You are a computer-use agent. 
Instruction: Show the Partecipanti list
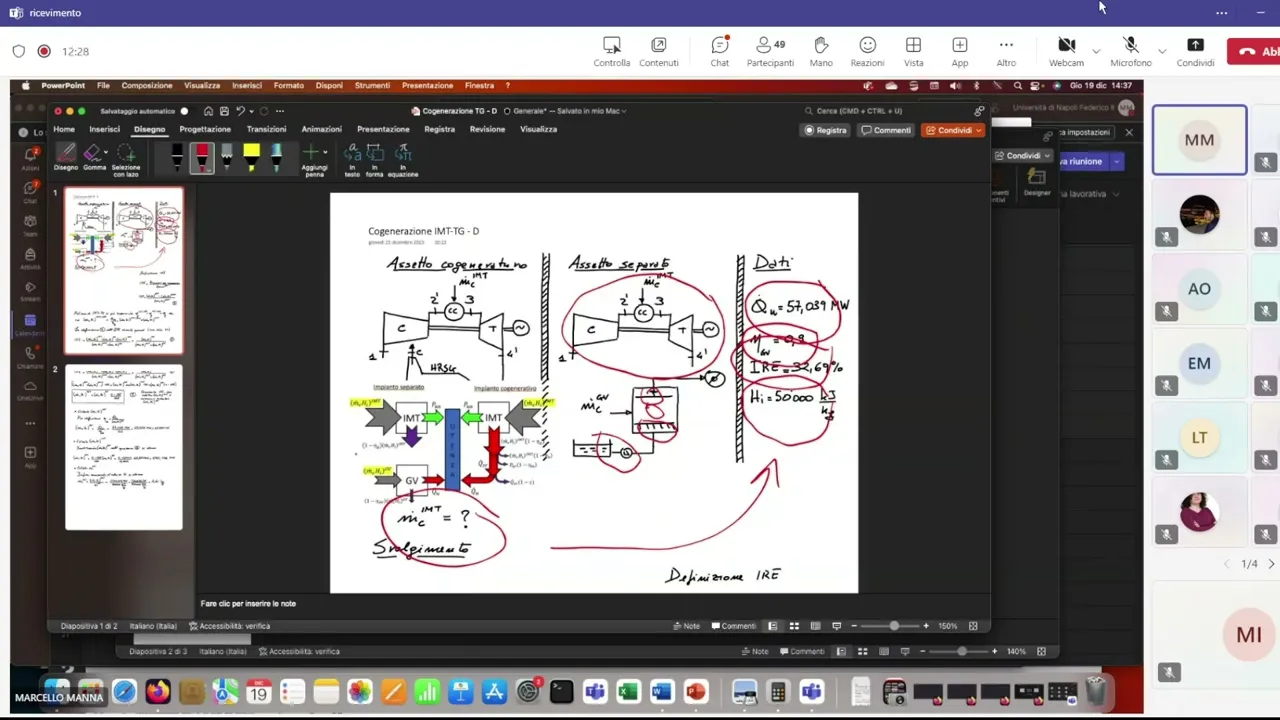(770, 51)
